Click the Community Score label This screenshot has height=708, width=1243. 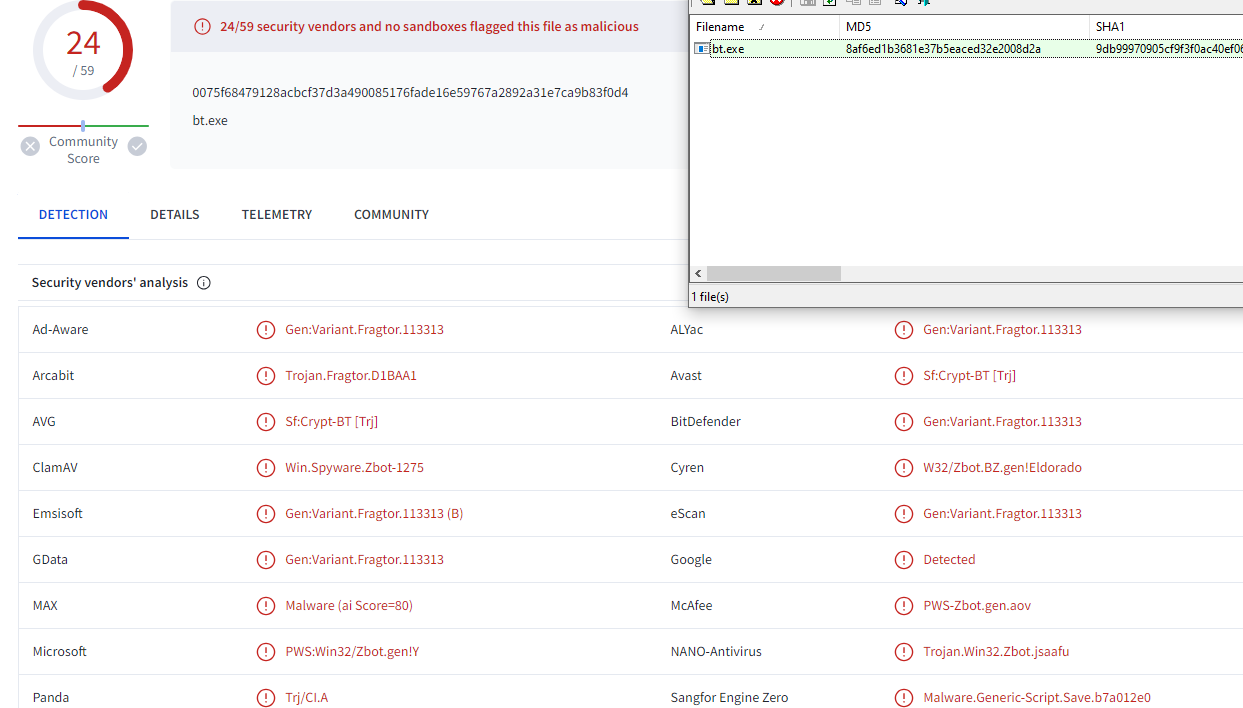[x=83, y=150]
